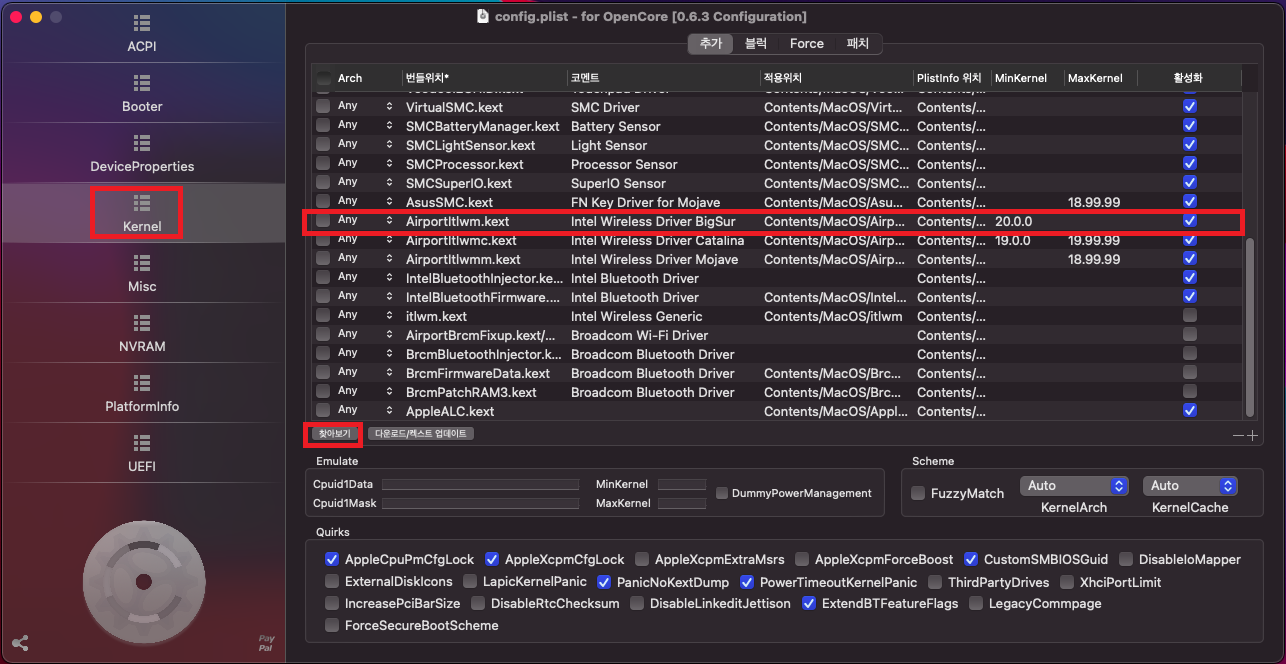Change Arch stepper for SMCSuperIO.kext row
This screenshot has height=664, width=1286.
390,183
